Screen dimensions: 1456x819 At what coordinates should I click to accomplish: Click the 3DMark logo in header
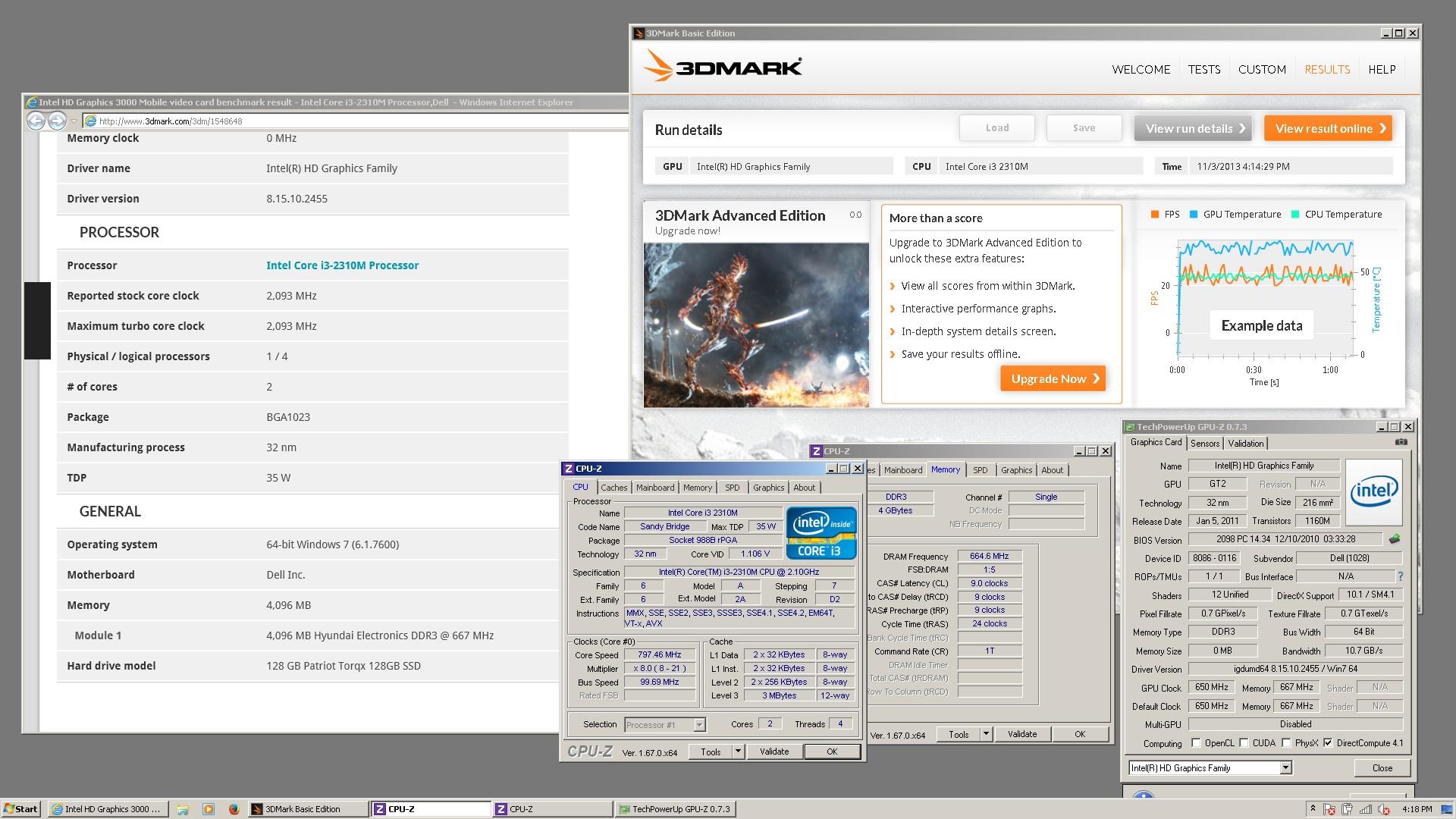723,67
